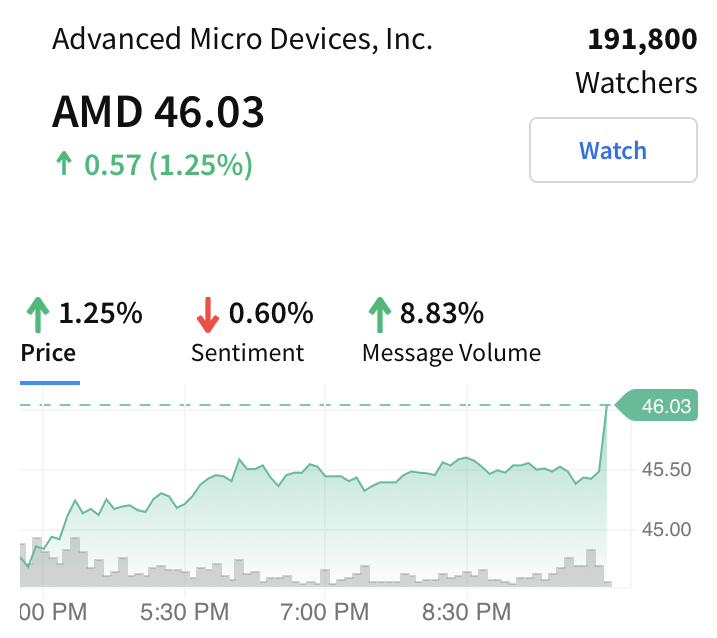
Task: Select the Price tab label
Action: point(48,353)
